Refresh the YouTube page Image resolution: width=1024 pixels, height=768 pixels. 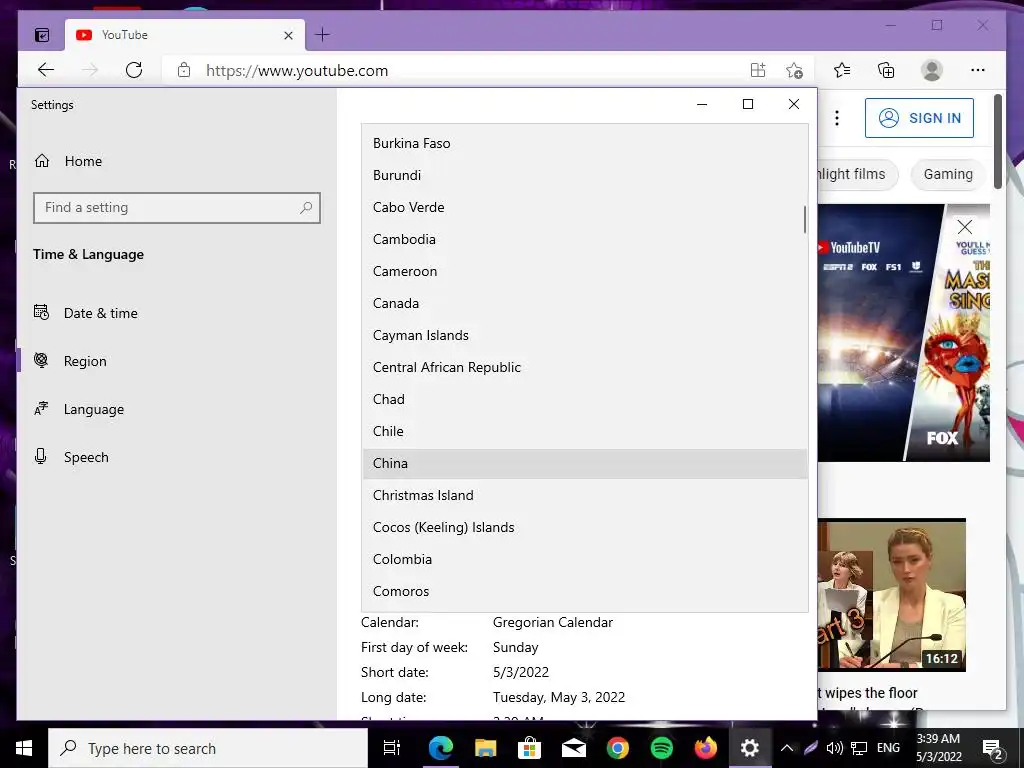click(134, 70)
